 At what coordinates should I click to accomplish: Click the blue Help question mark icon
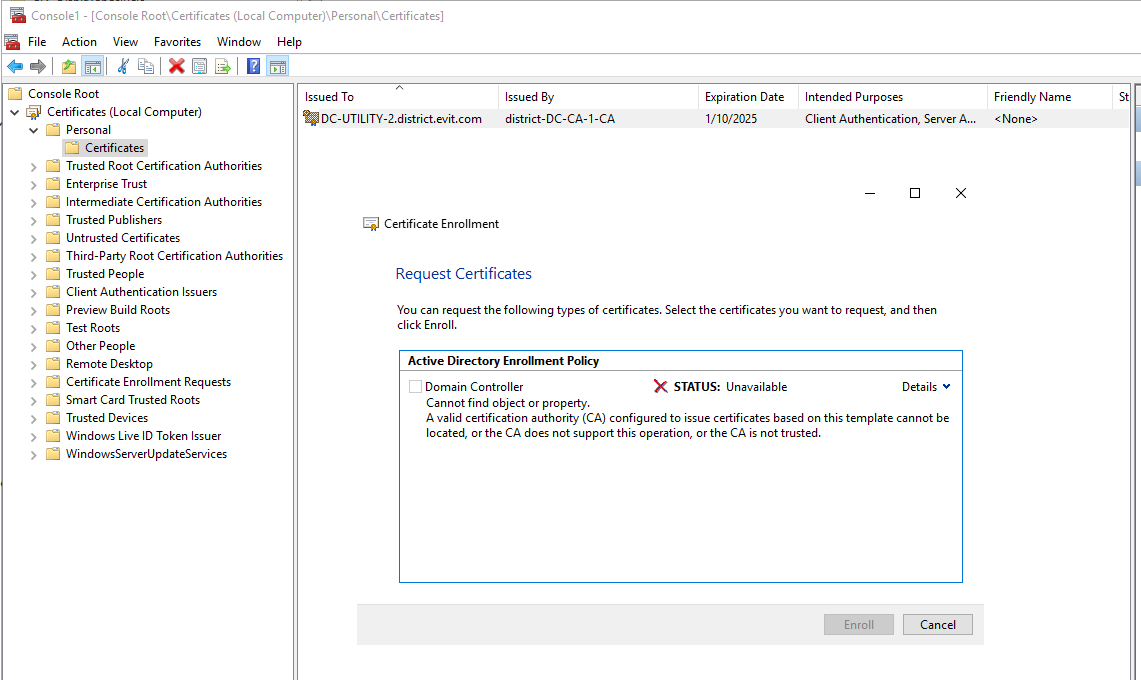point(253,66)
